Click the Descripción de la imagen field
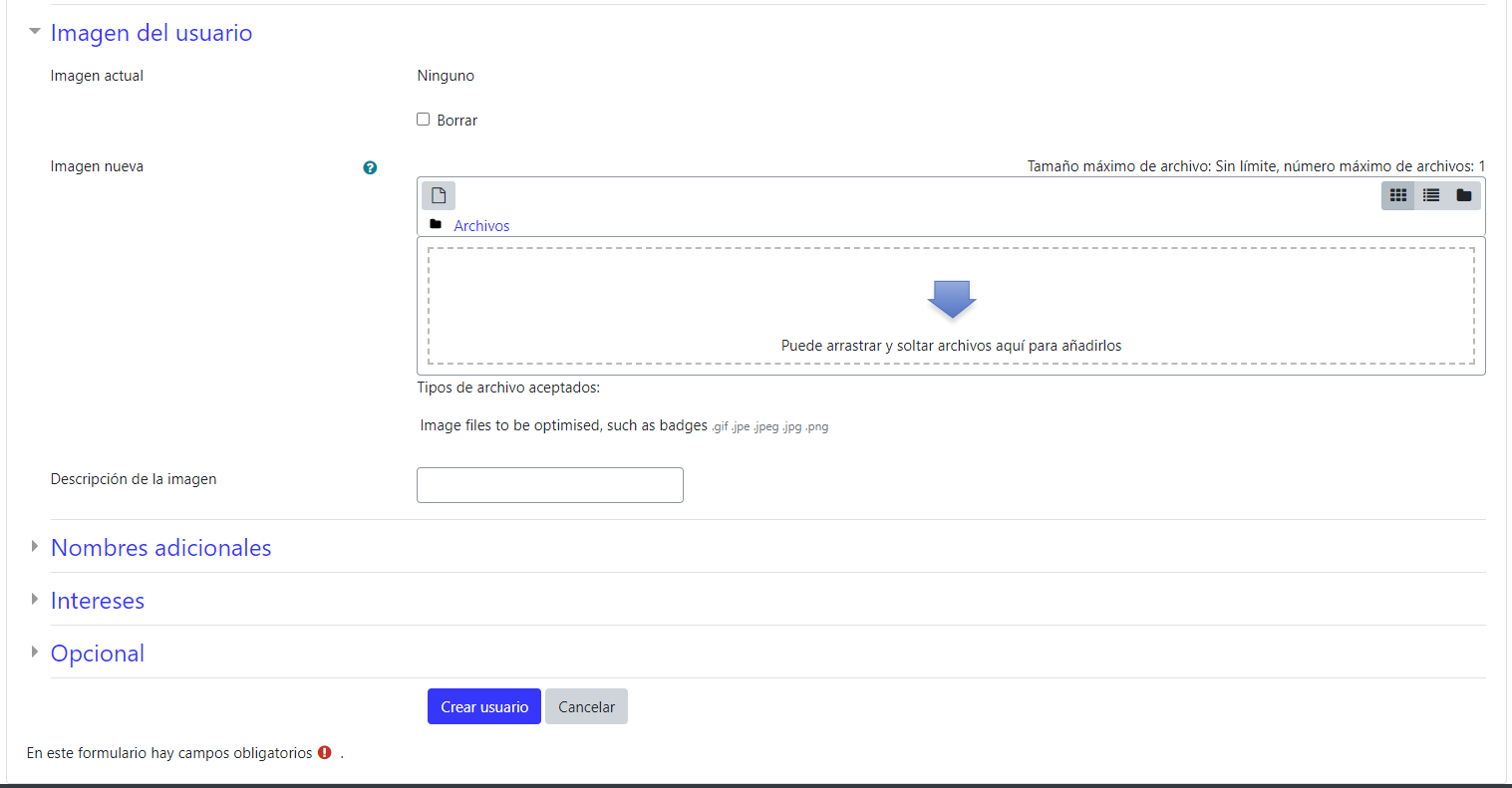 550,485
